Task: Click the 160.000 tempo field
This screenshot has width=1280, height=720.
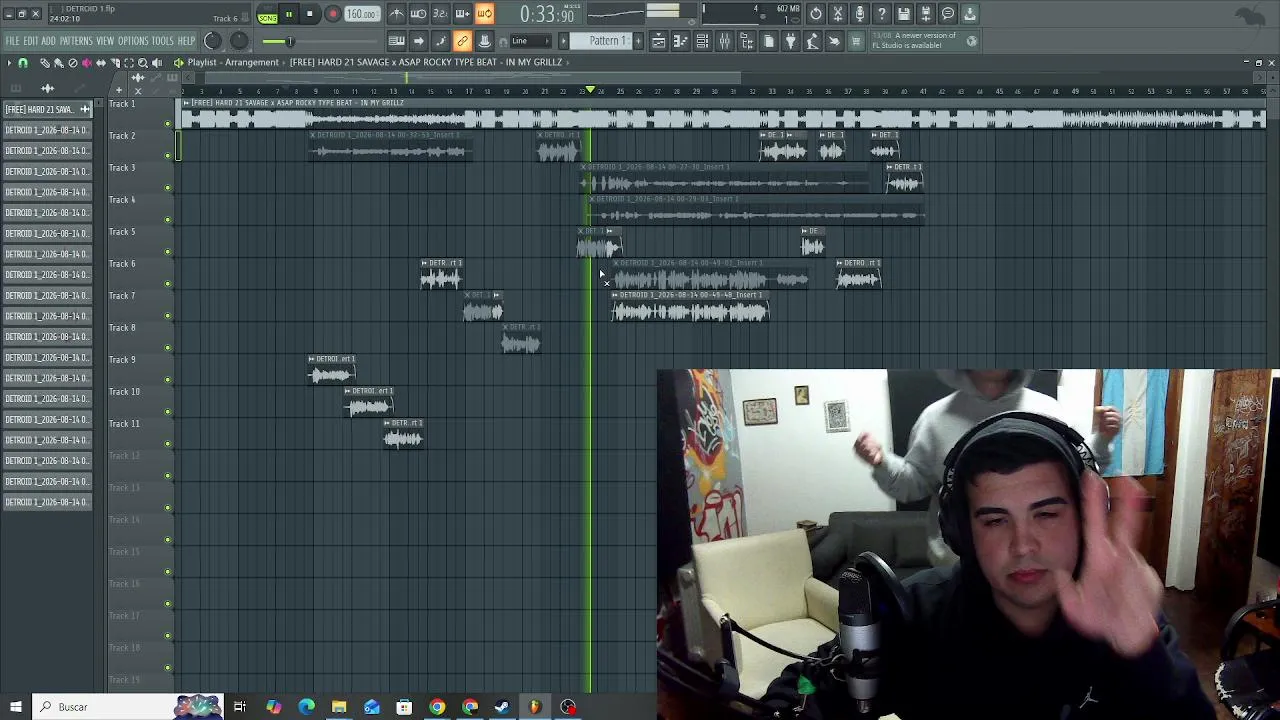Action: [x=362, y=14]
